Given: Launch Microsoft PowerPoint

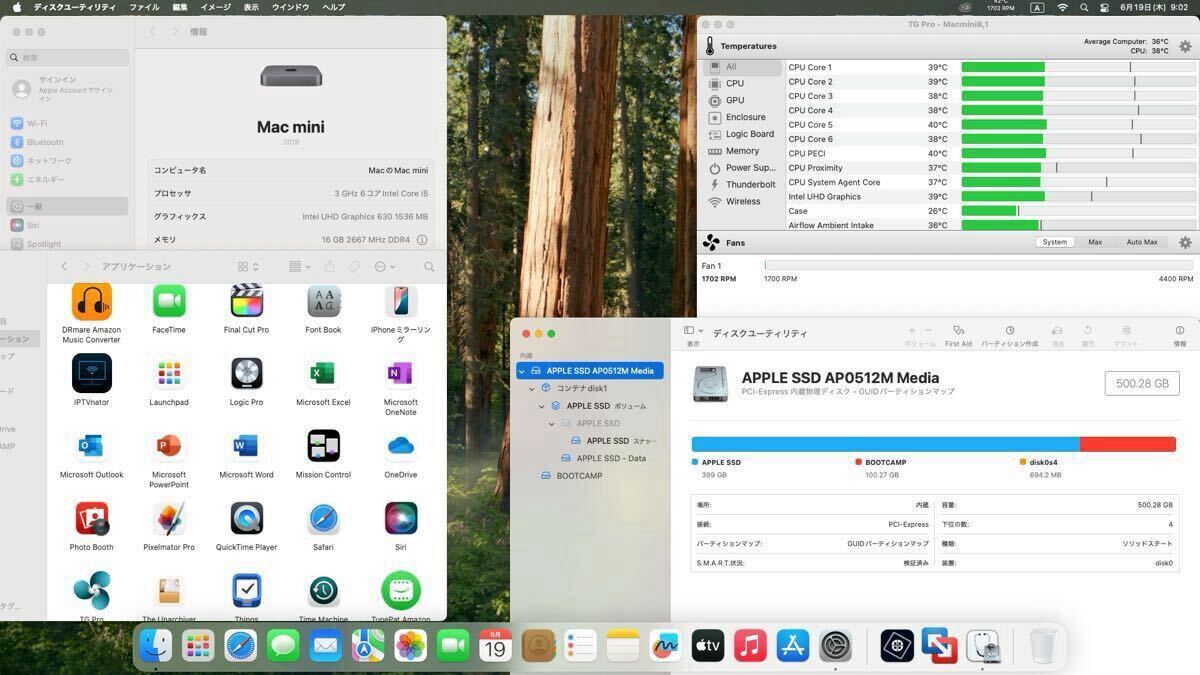Looking at the screenshot, I should point(169,446).
